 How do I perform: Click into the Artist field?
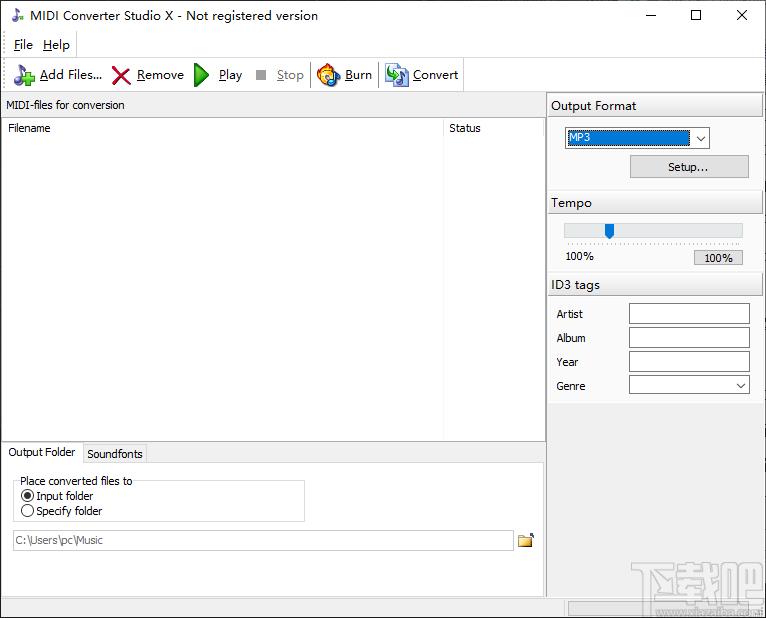689,314
